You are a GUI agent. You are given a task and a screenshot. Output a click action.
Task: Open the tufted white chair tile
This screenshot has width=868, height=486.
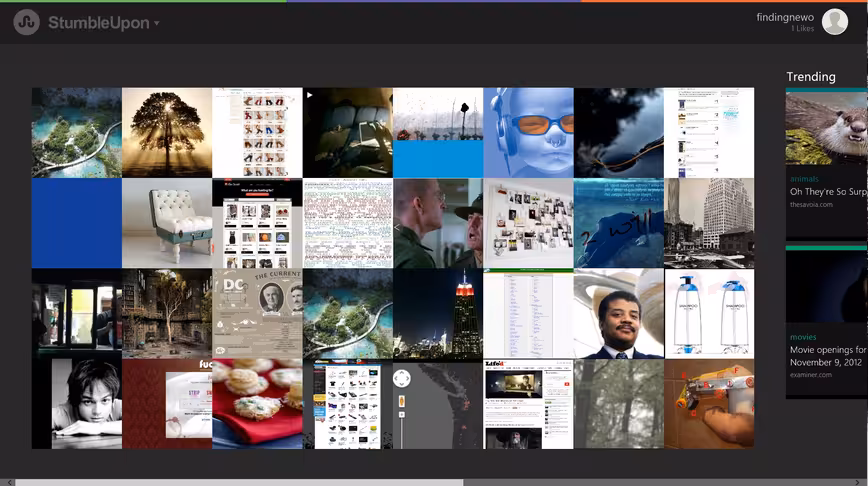click(167, 223)
